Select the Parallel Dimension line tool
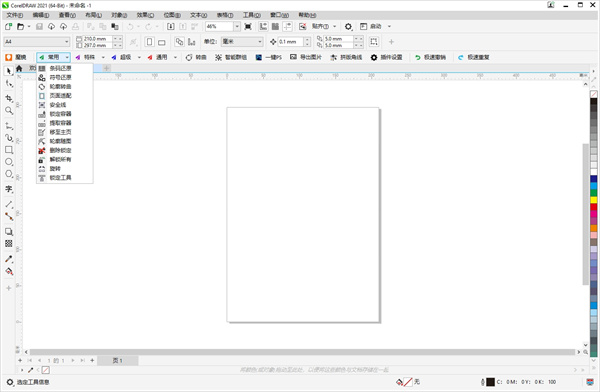This screenshot has height=392, width=600. pyautogui.click(x=9, y=204)
